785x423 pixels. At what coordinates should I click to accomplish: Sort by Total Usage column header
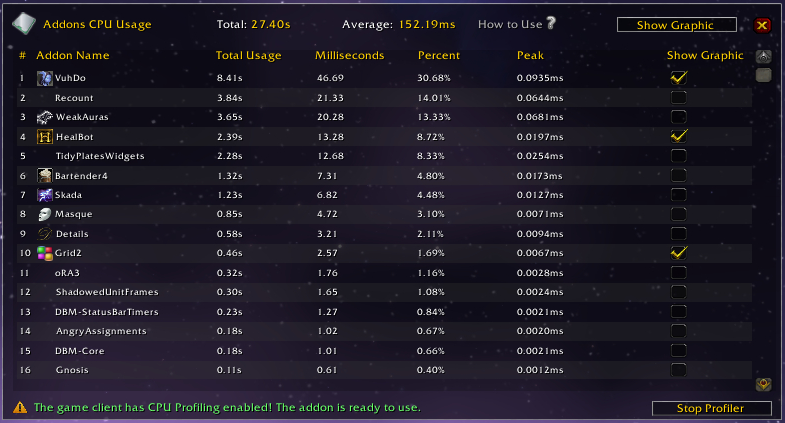(x=248, y=56)
